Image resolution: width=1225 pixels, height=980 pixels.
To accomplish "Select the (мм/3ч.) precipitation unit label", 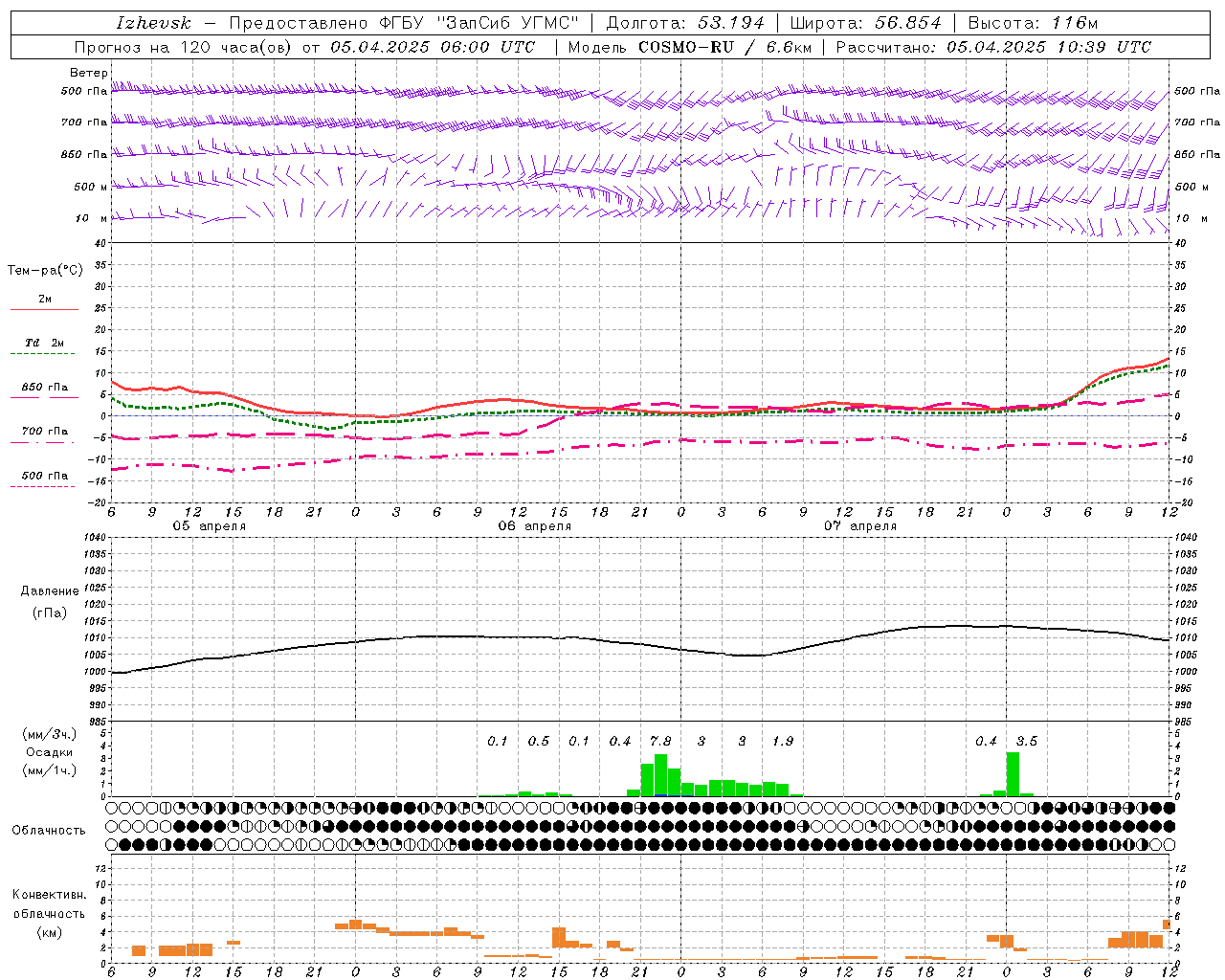I will [50, 734].
